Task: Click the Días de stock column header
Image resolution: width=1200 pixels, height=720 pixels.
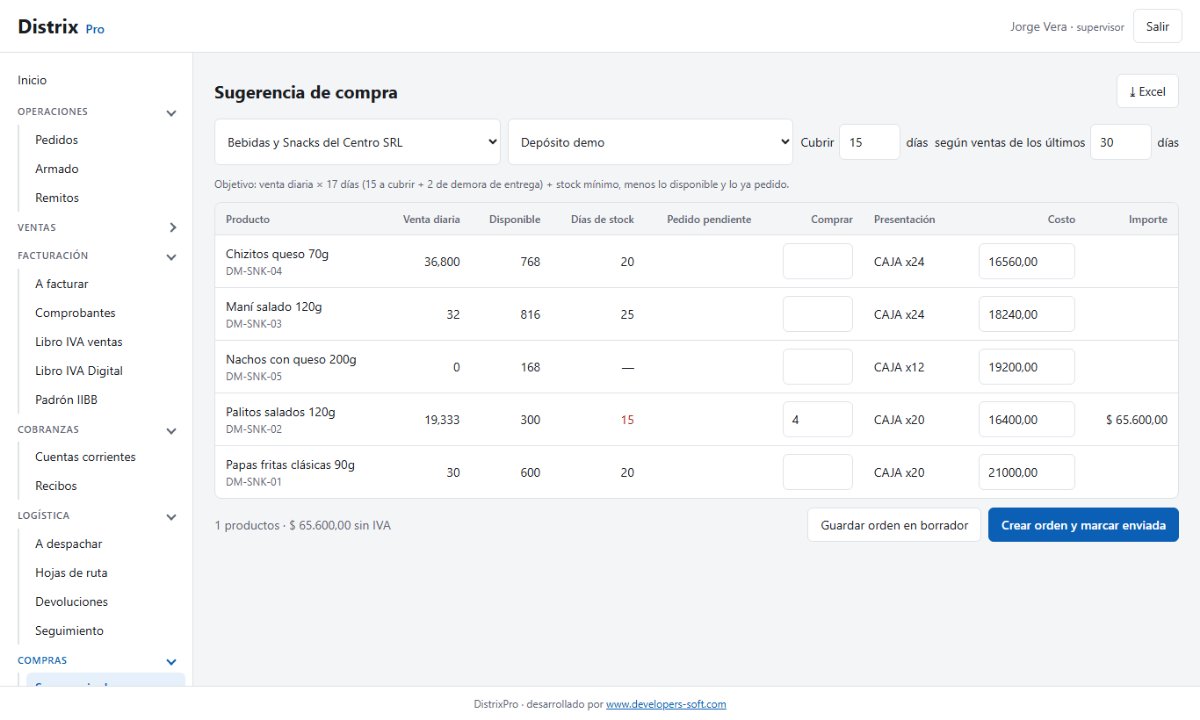Action: 602,219
